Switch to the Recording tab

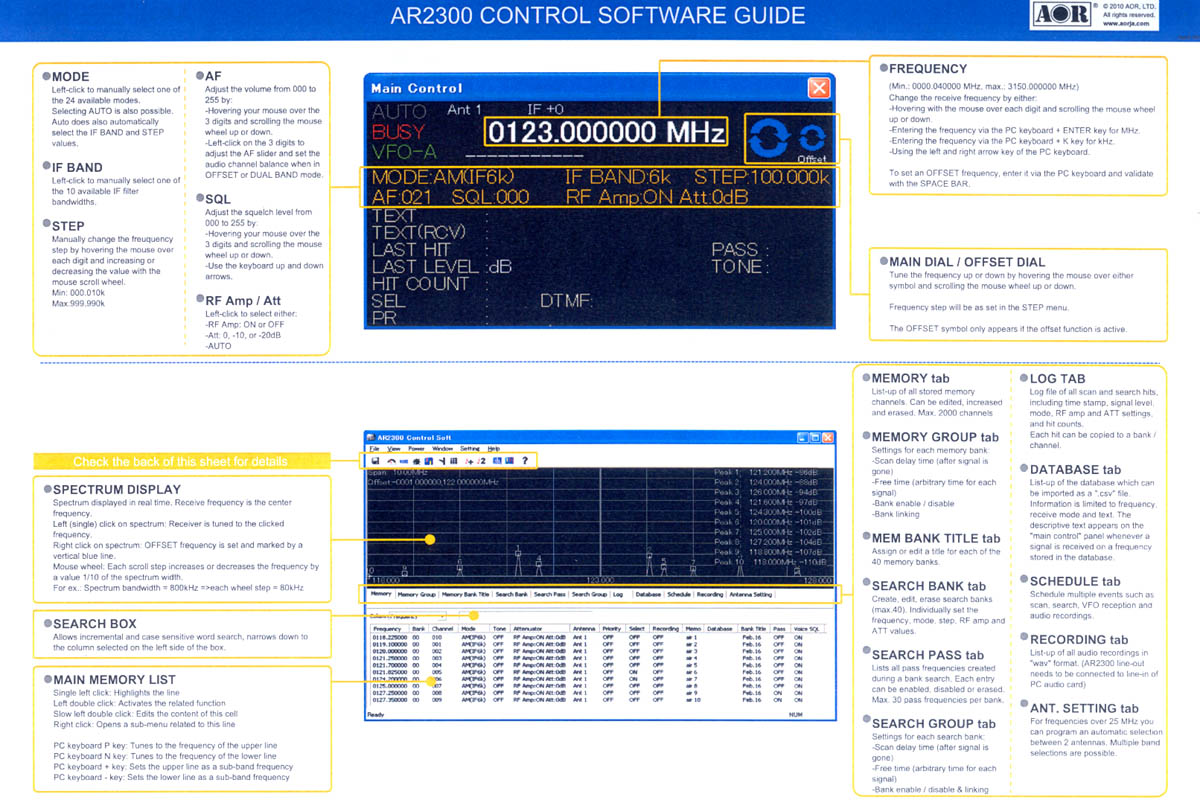click(x=710, y=594)
